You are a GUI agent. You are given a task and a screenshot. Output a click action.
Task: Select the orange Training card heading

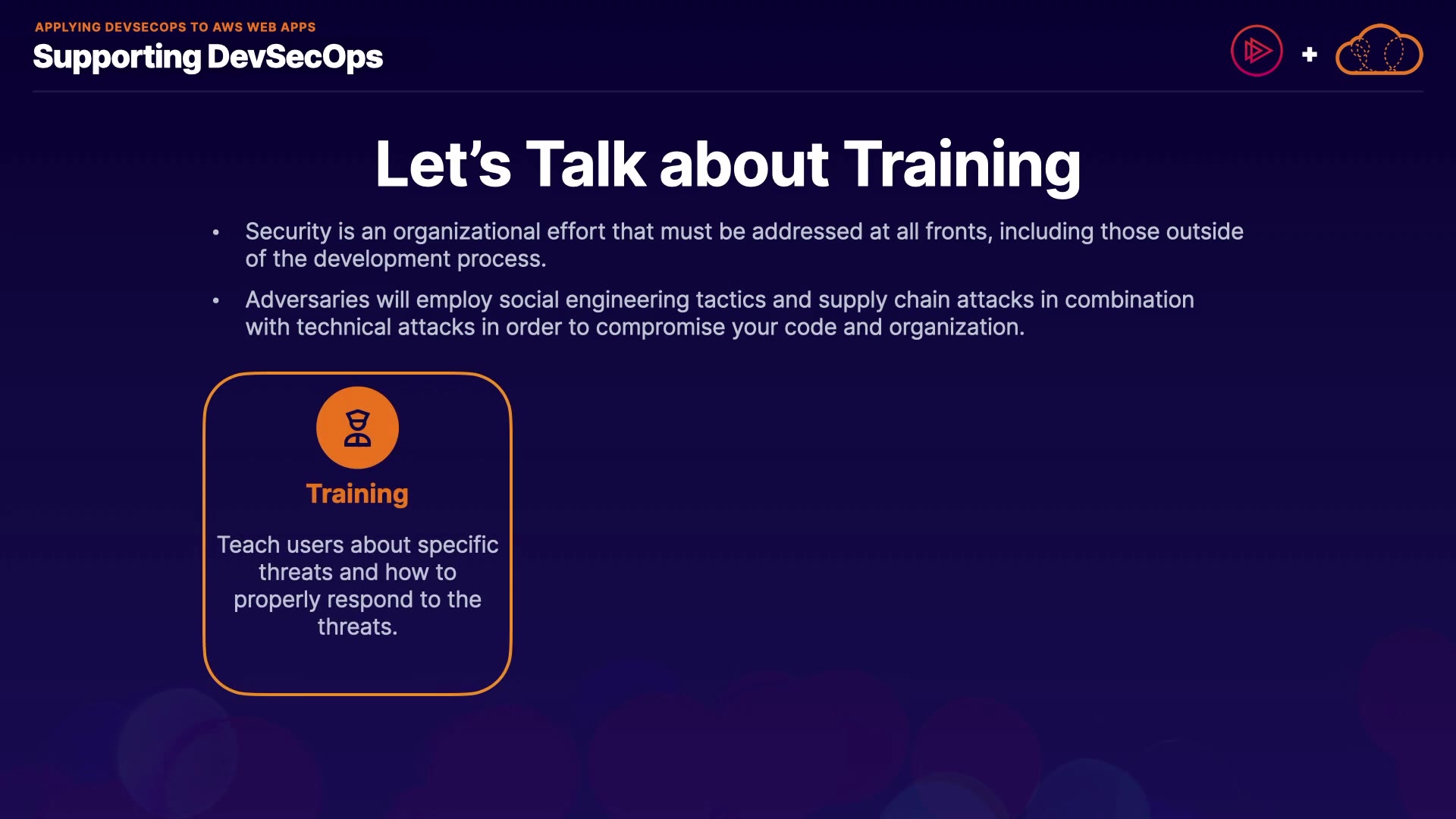357,494
